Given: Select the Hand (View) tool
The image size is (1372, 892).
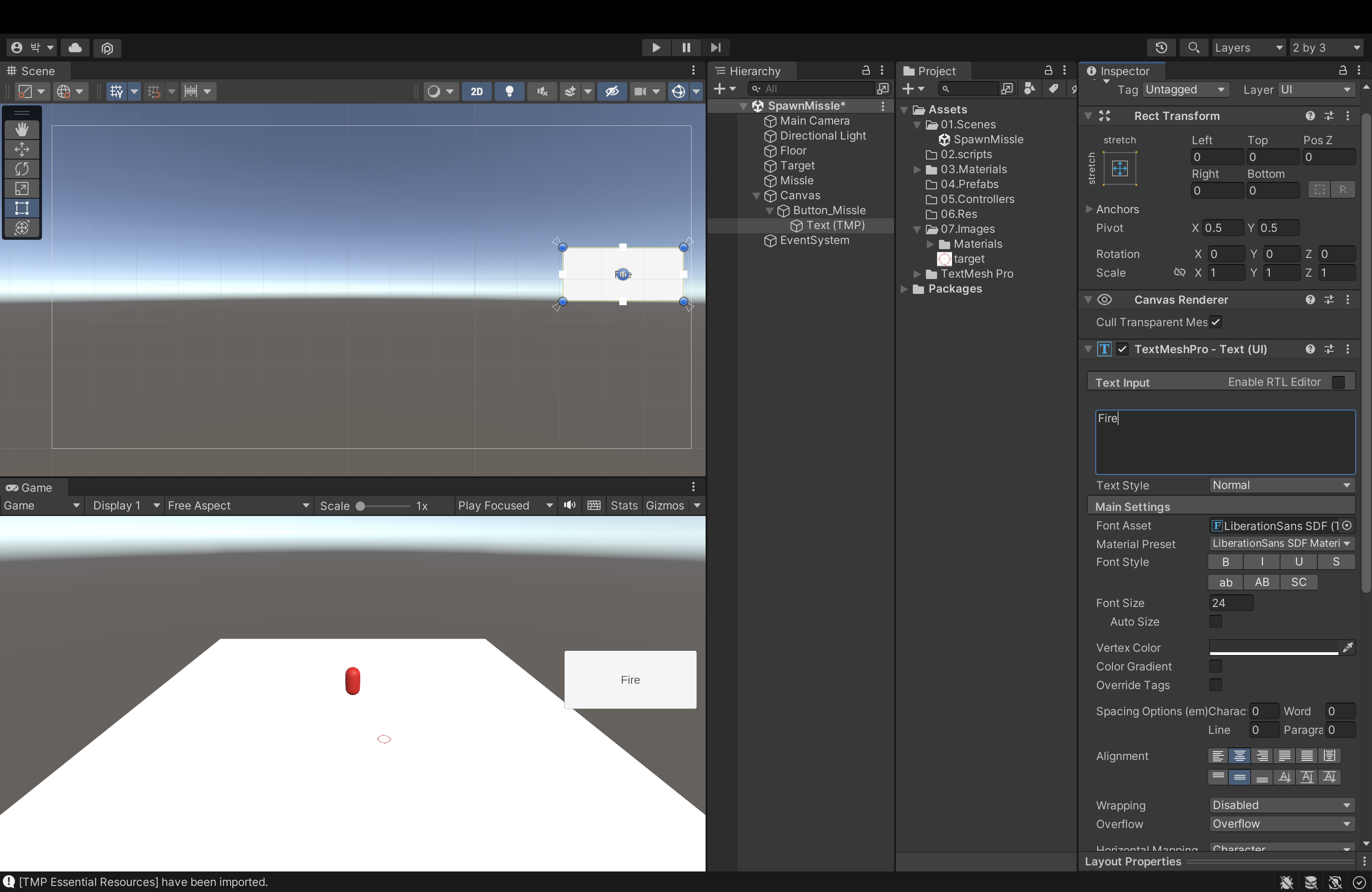Looking at the screenshot, I should tap(22, 130).
